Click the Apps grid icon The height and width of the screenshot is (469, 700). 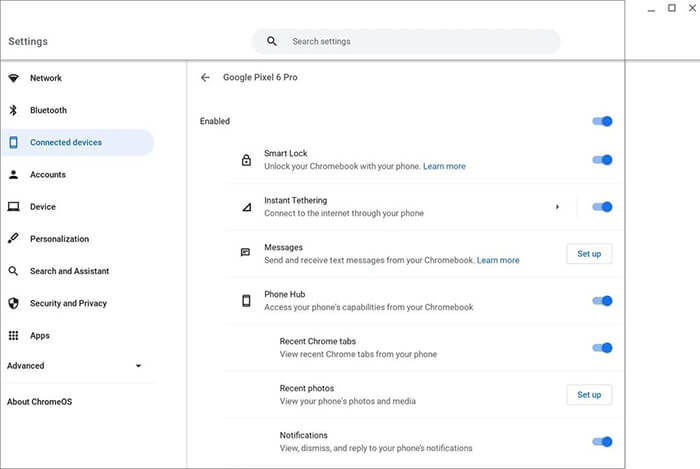13,336
